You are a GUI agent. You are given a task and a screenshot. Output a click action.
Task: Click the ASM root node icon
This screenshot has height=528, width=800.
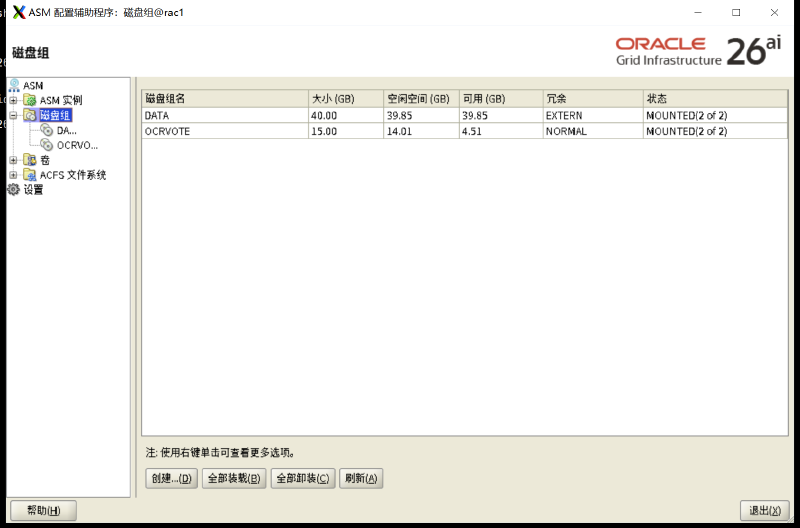[14, 85]
